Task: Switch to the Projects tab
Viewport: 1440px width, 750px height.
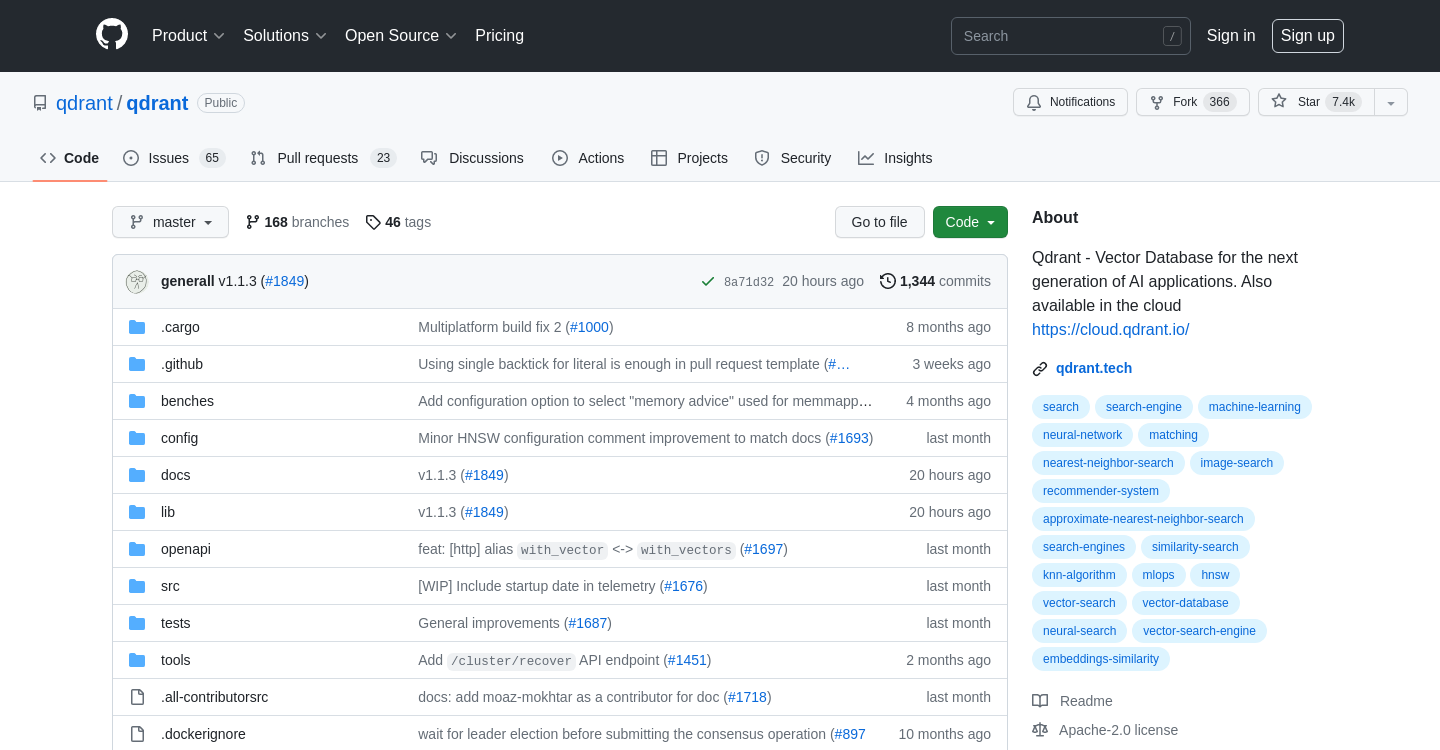Action: click(689, 158)
